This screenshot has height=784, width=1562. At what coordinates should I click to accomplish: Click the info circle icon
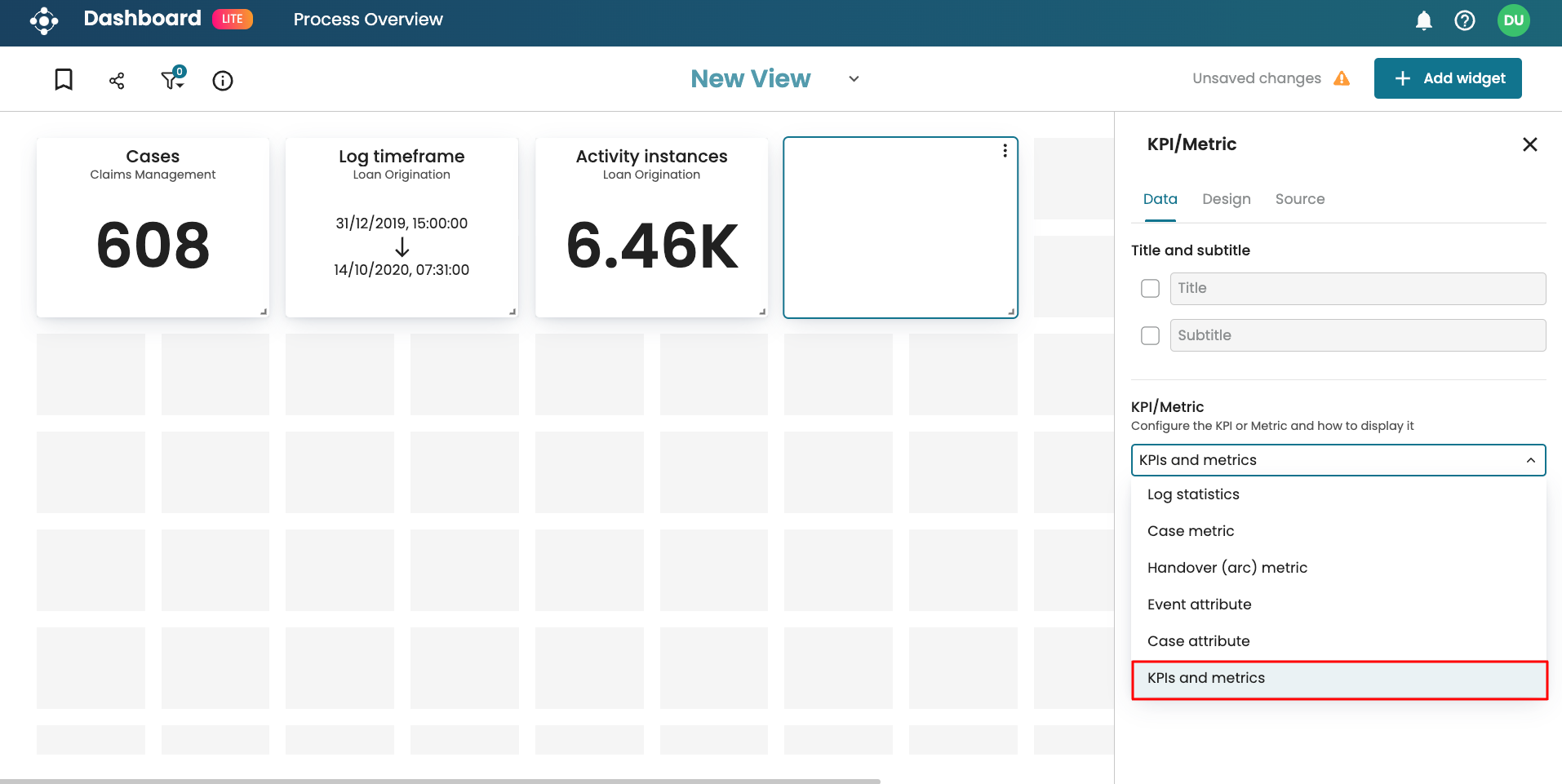(x=223, y=80)
